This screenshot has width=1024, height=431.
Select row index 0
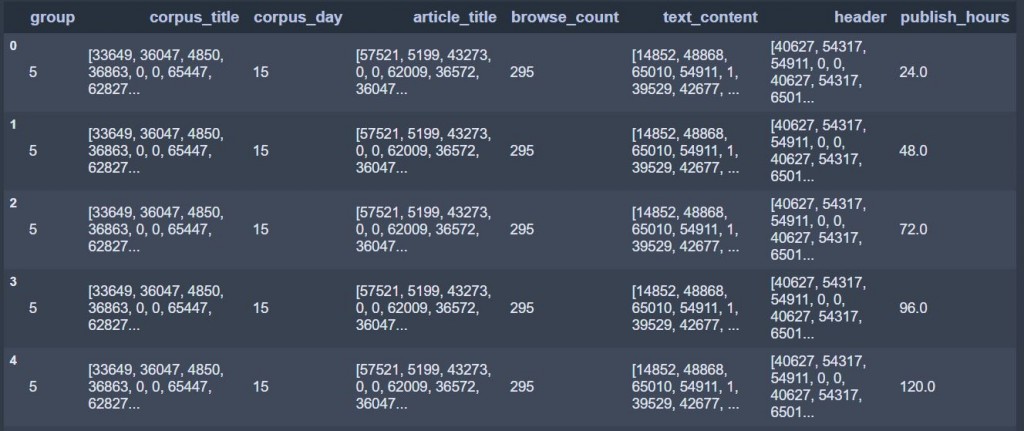[x=13, y=46]
